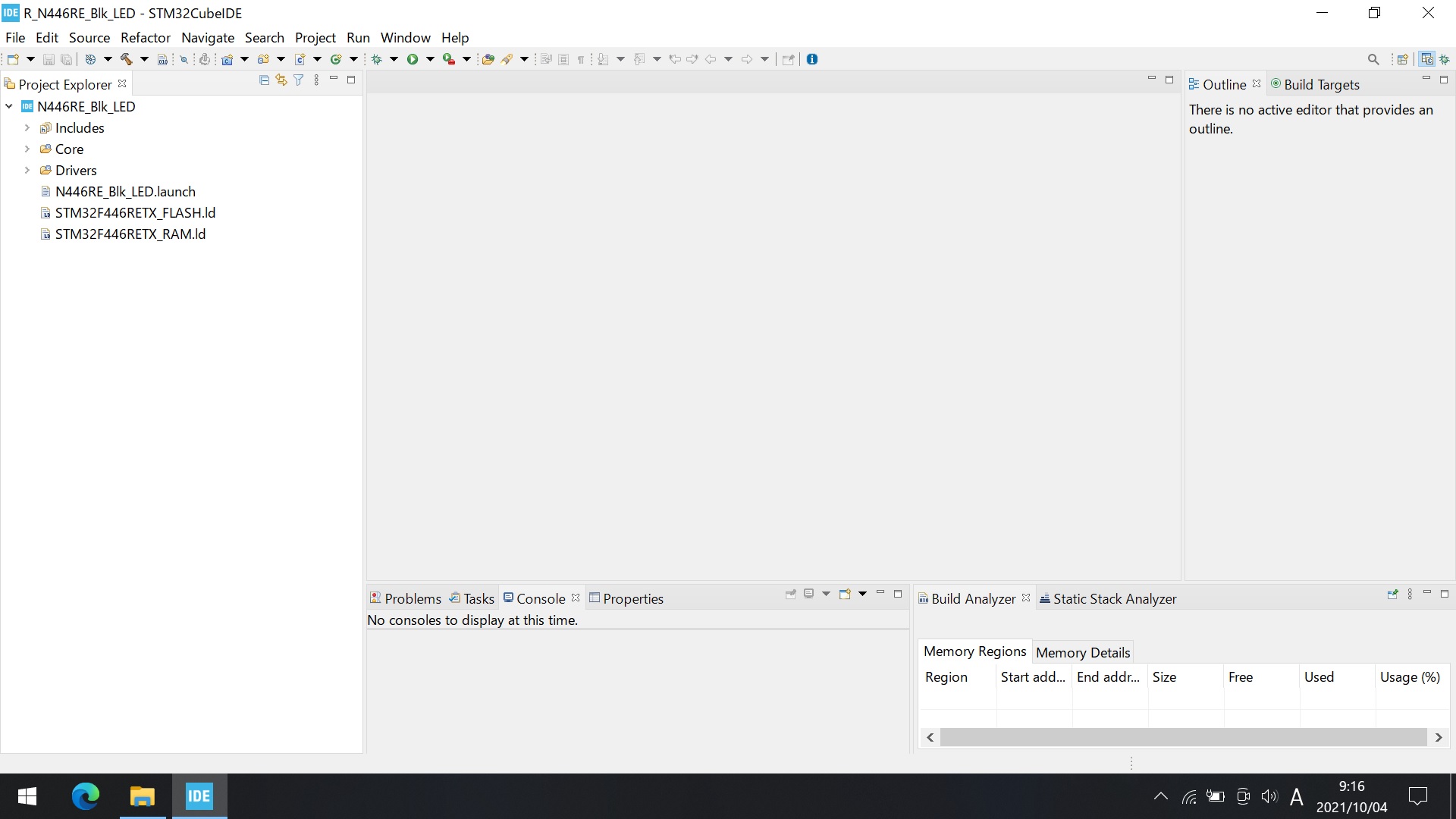Click the New file toolbar icon
This screenshot has width=1456, height=819.
coord(13,59)
